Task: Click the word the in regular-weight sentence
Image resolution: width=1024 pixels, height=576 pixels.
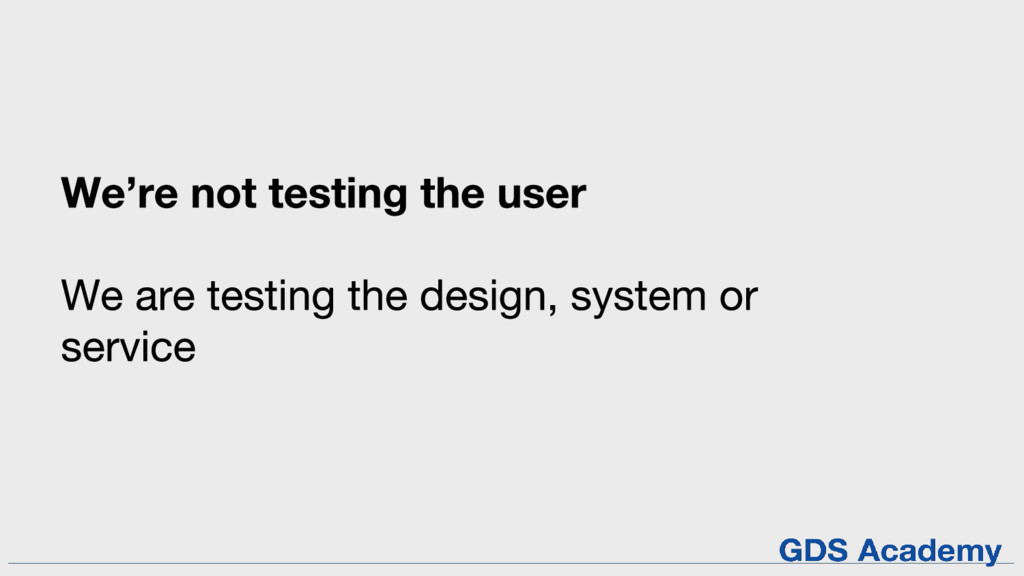Action: [377, 295]
